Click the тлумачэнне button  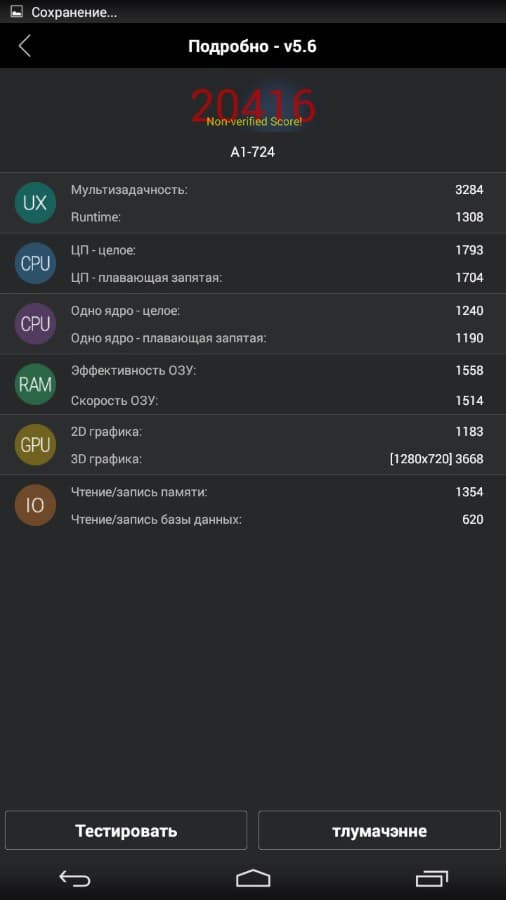tap(379, 831)
